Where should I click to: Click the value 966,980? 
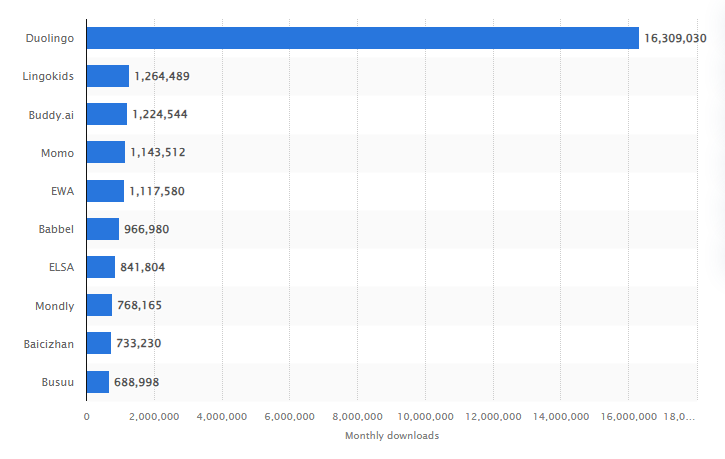click(x=147, y=229)
